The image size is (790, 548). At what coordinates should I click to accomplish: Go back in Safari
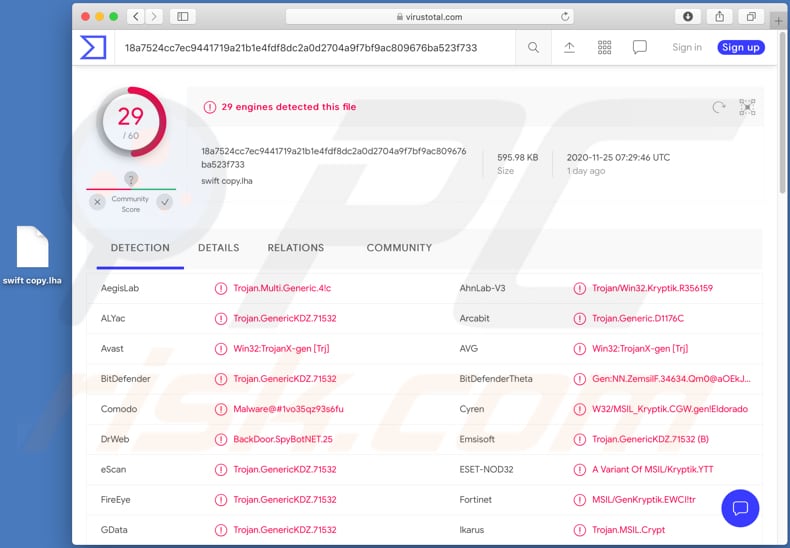[136, 17]
